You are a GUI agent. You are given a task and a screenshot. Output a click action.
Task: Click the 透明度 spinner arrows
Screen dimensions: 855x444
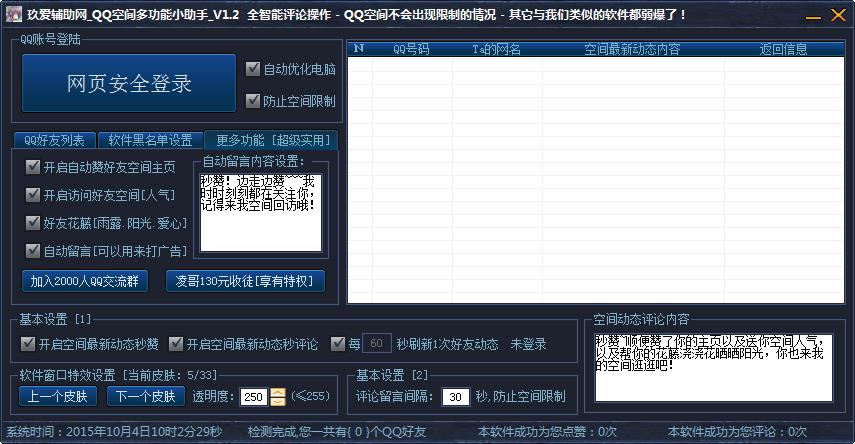[x=277, y=397]
